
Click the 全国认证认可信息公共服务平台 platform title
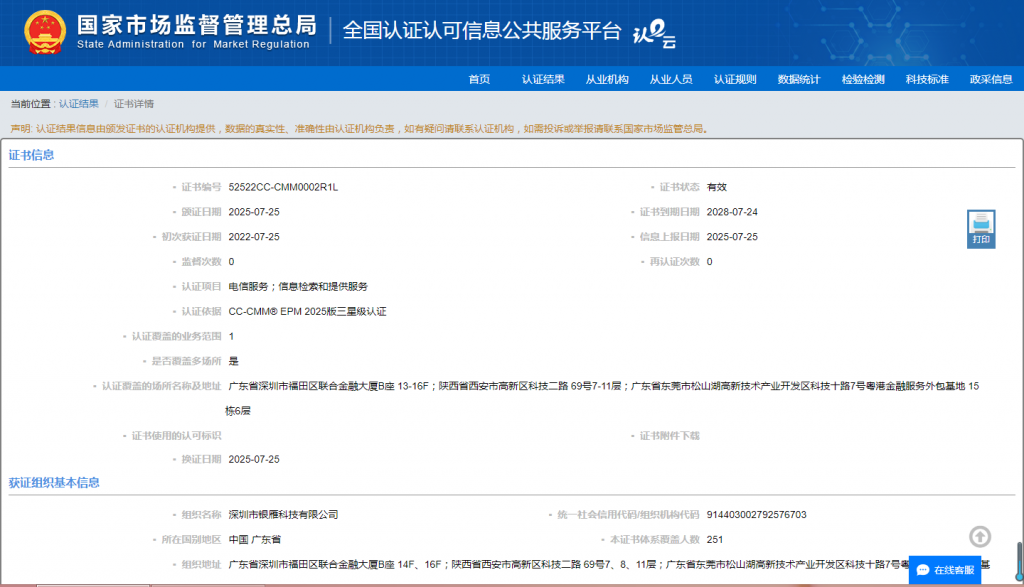pyautogui.click(x=482, y=30)
